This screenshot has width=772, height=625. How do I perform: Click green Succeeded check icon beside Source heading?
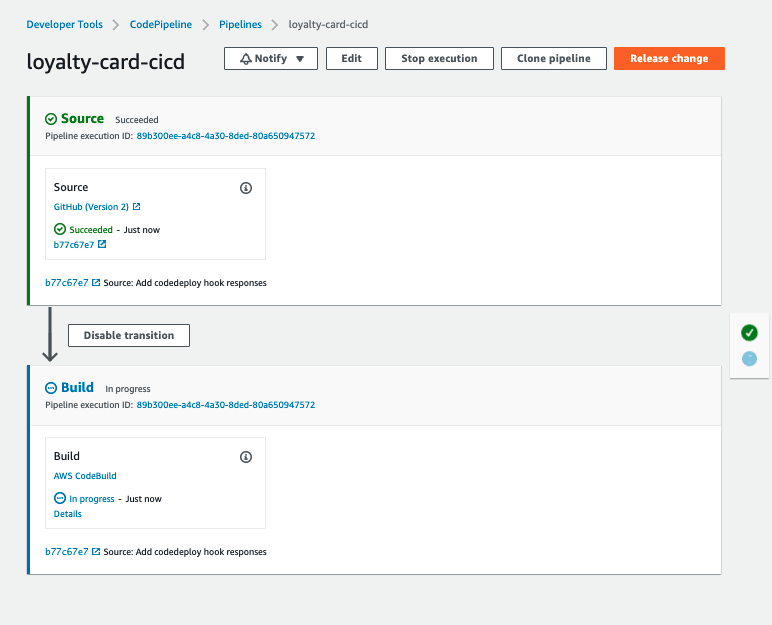(x=51, y=119)
